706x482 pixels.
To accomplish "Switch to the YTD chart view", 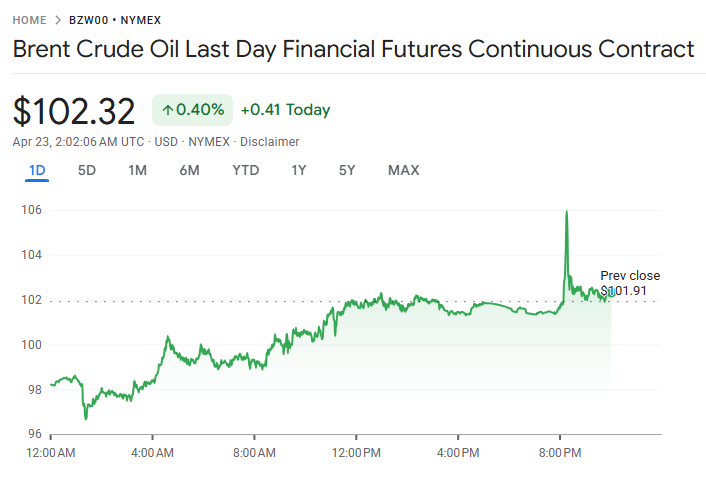I will 245,170.
